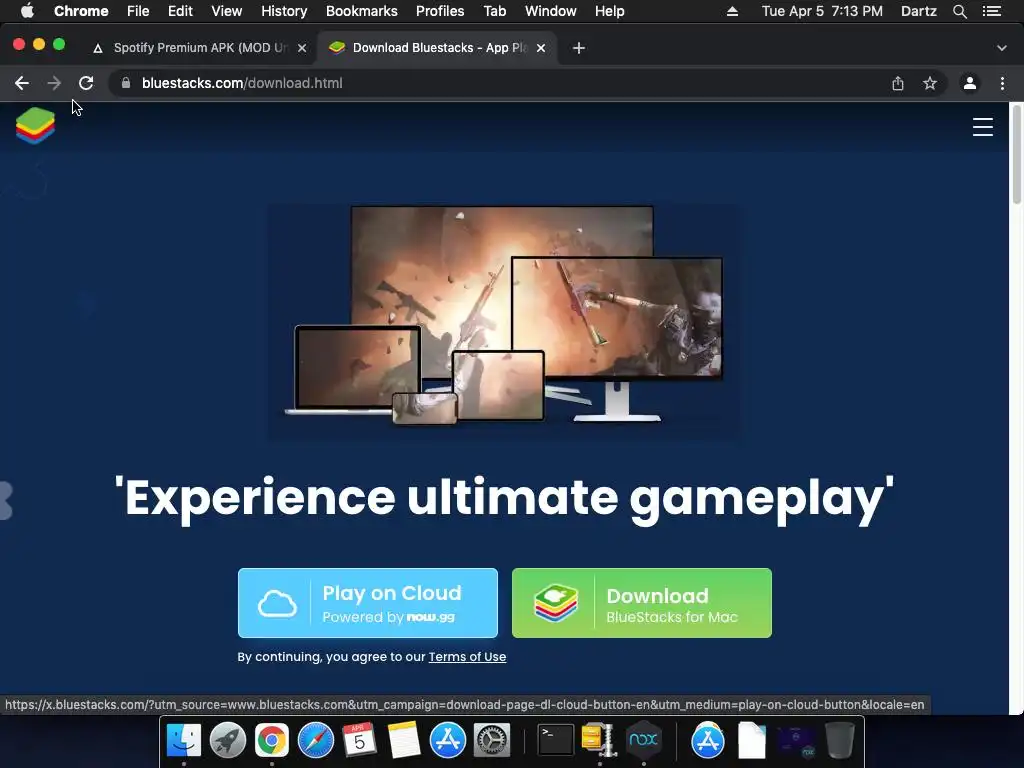The width and height of the screenshot is (1024, 768).
Task: Open the History menu
Action: point(284,11)
